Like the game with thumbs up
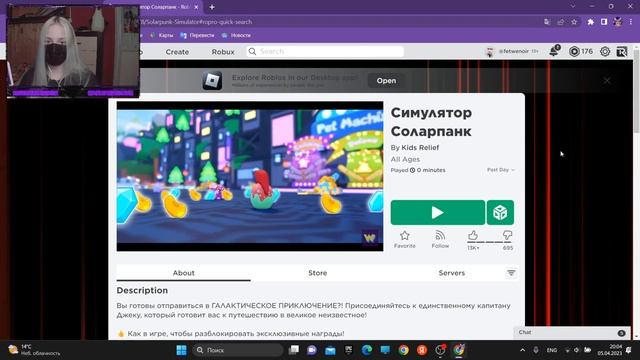 tap(473, 236)
